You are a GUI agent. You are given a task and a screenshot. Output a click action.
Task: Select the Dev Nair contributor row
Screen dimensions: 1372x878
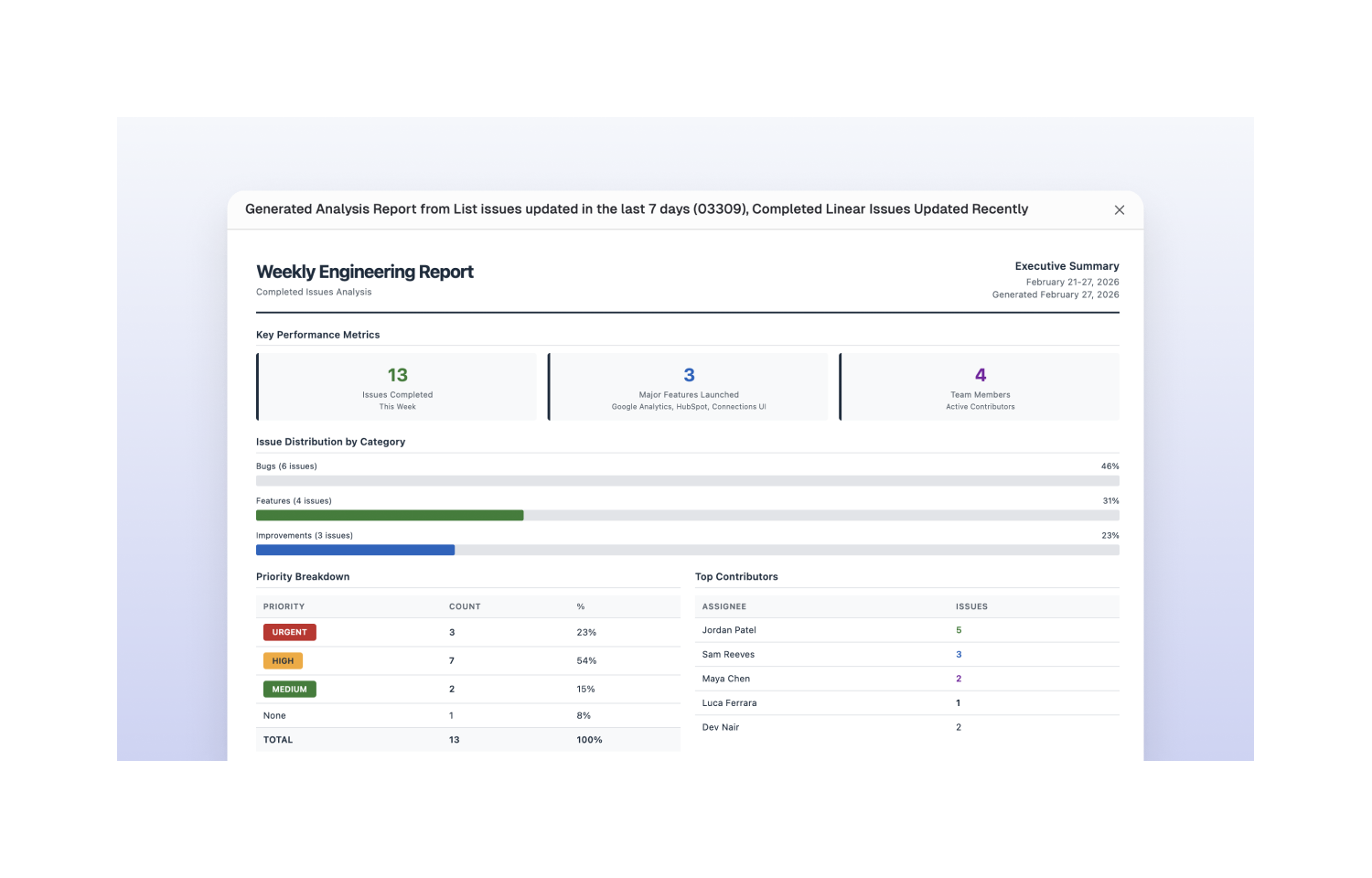pyautogui.click(x=721, y=727)
